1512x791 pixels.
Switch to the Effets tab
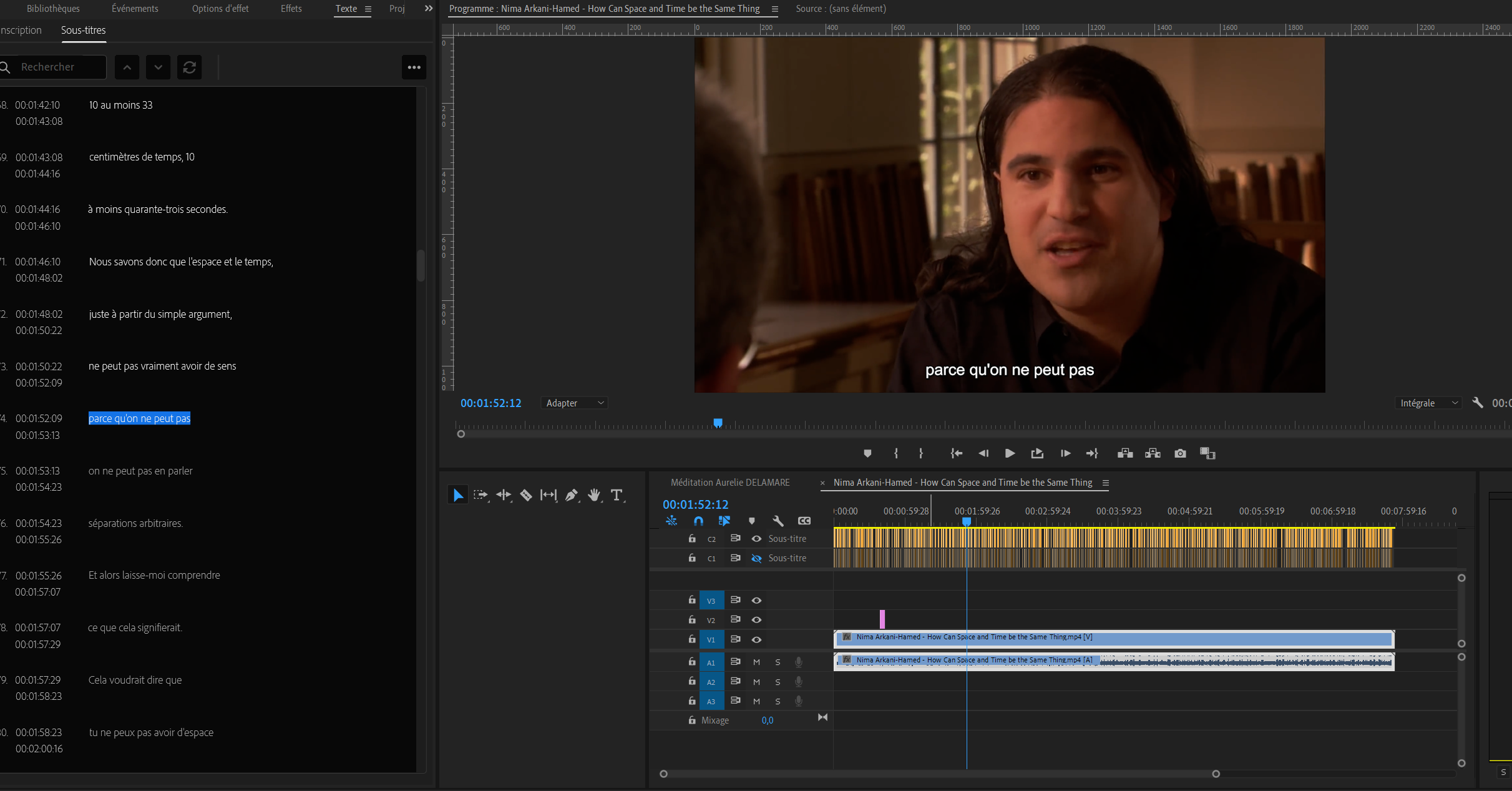pos(291,9)
